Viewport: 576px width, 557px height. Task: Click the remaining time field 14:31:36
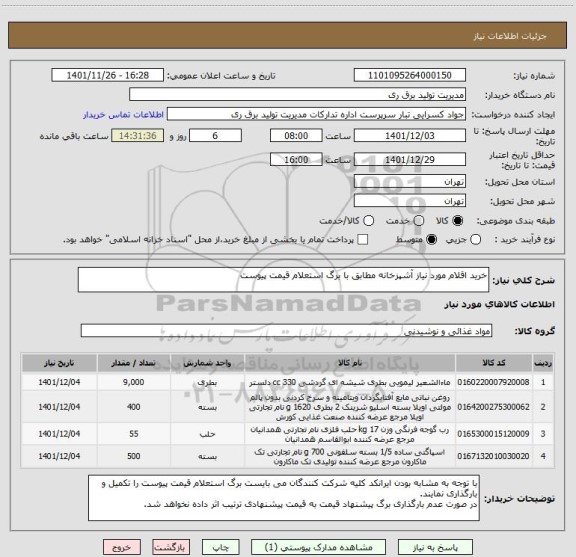point(138,136)
